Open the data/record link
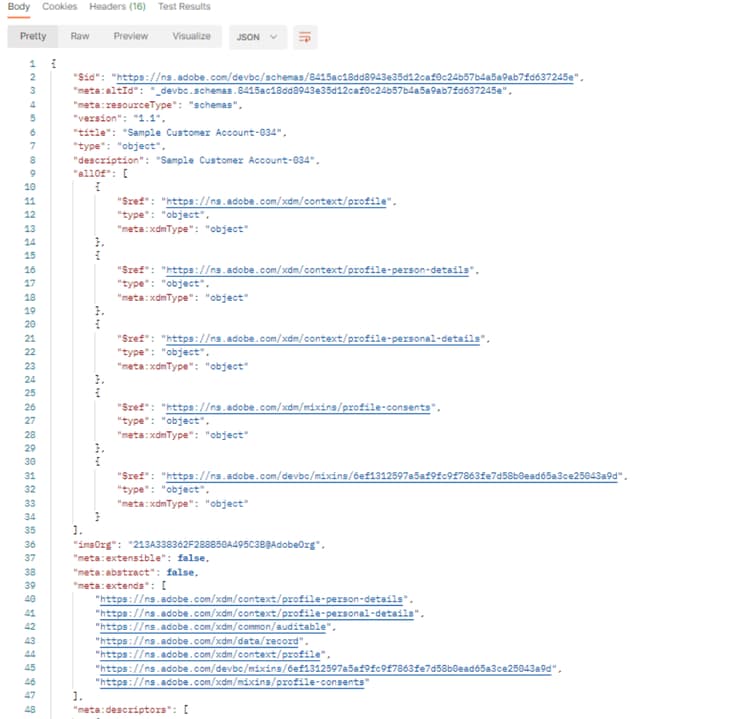 199,641
